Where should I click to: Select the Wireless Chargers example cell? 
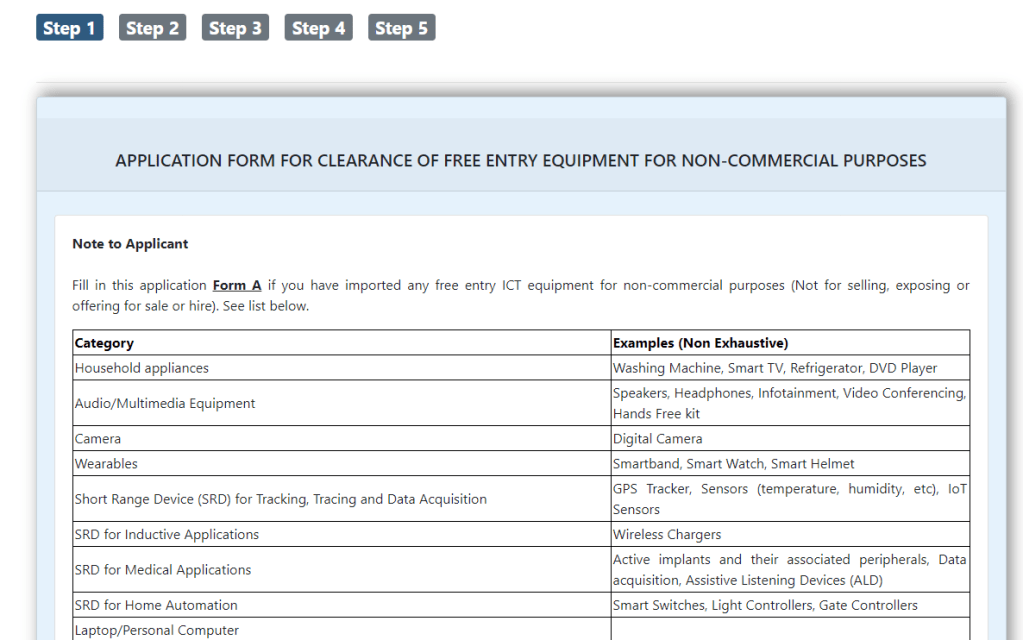coord(667,535)
